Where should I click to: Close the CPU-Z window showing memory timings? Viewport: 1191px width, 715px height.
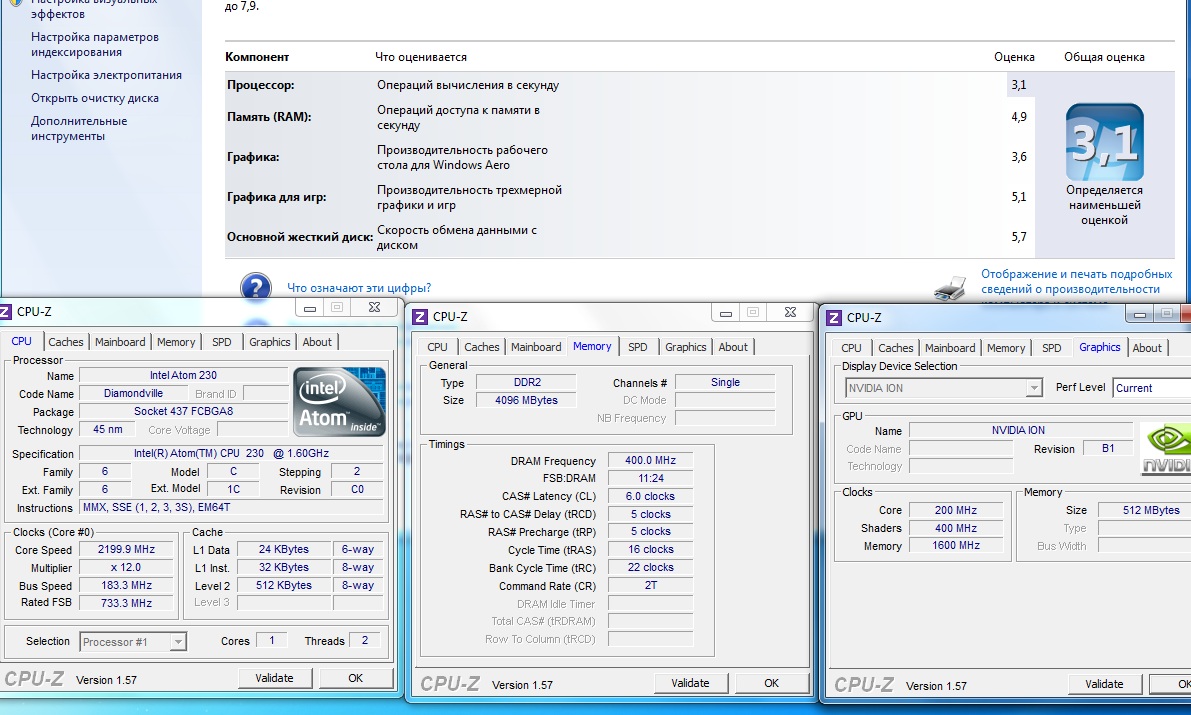tap(790, 312)
